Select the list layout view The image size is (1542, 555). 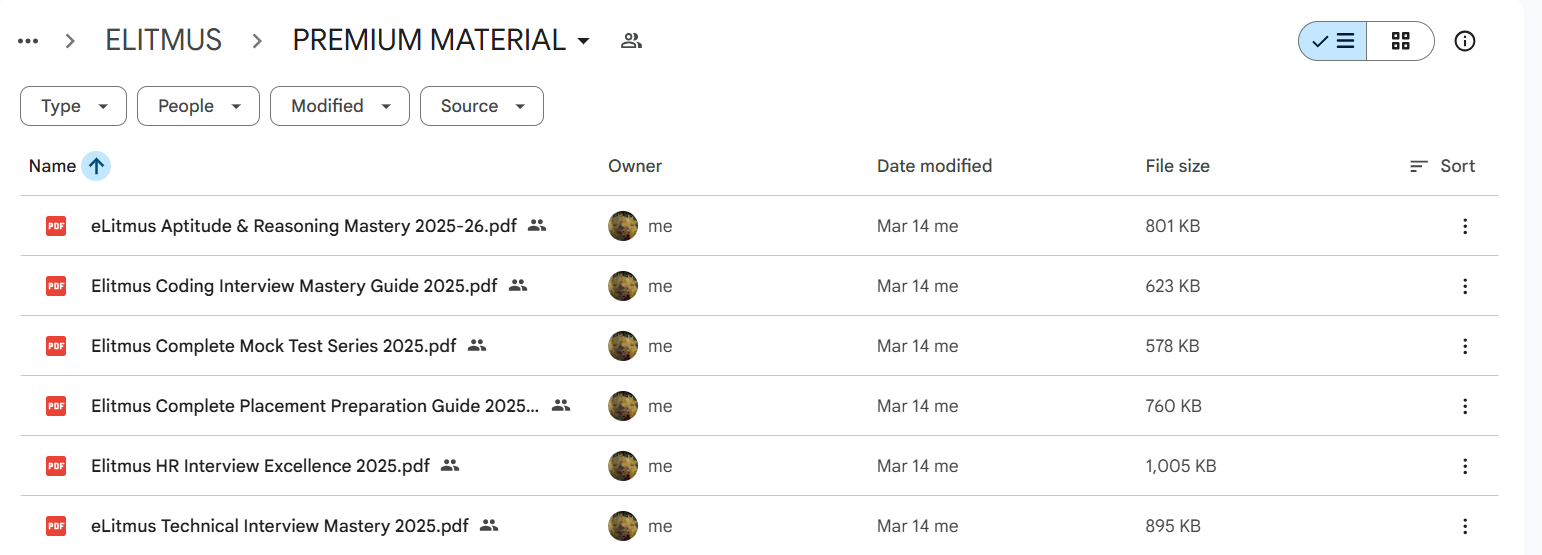coord(1333,41)
